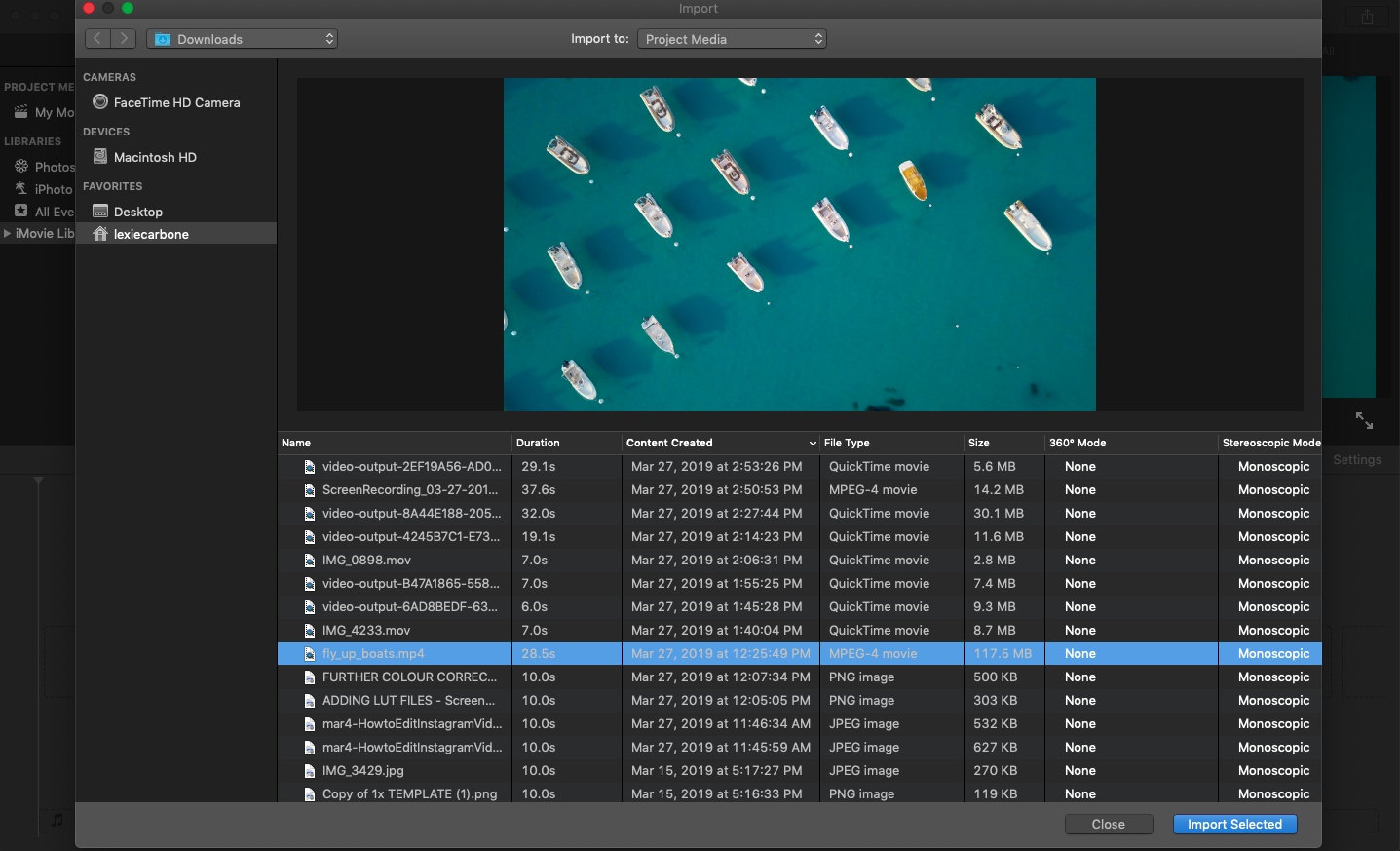Open Settings in the iMovie timeline
This screenshot has width=1400, height=851.
point(1357,460)
